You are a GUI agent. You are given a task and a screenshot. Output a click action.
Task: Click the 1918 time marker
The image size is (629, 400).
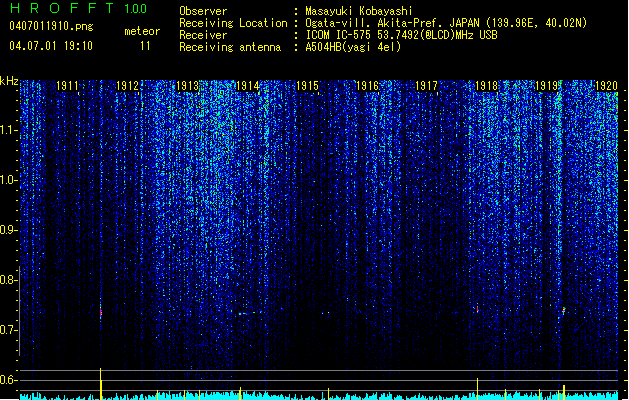(x=486, y=86)
